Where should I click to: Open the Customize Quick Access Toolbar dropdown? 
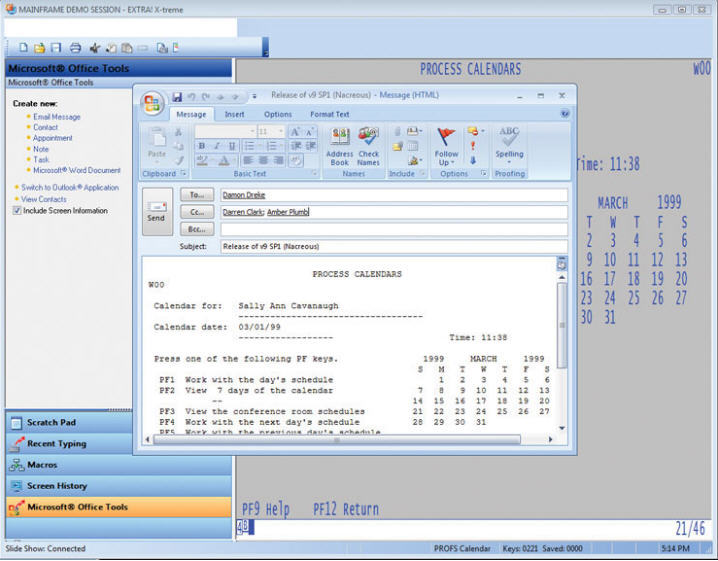click(254, 97)
